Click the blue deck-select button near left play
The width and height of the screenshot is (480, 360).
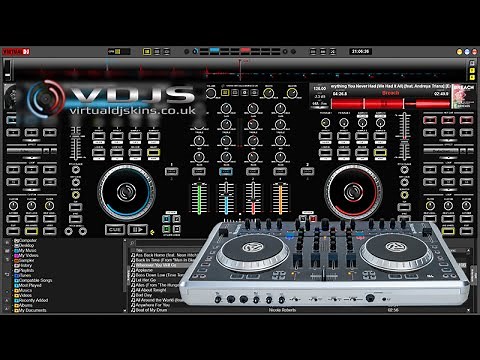pos(166,219)
